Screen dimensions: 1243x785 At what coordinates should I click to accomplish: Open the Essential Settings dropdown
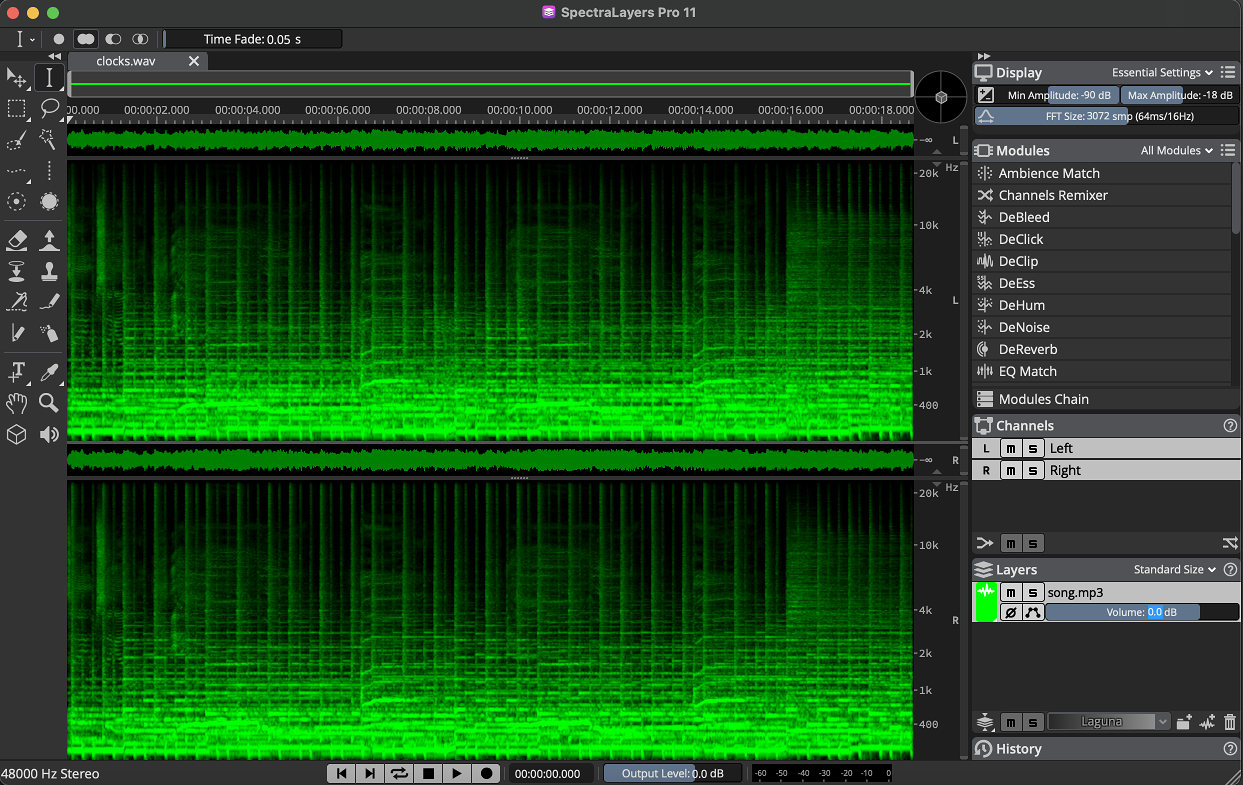(x=1162, y=73)
